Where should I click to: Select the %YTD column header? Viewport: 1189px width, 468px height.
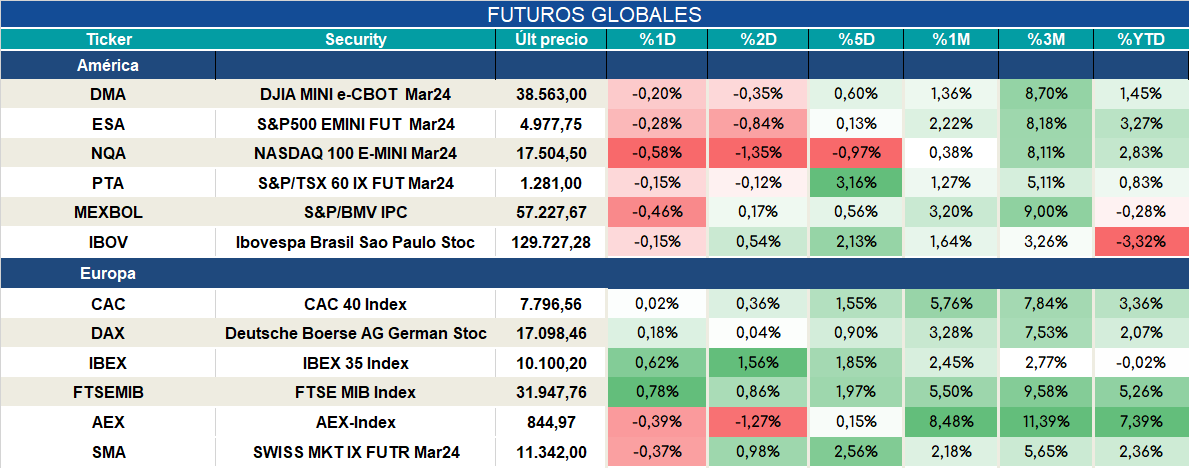tap(1141, 40)
